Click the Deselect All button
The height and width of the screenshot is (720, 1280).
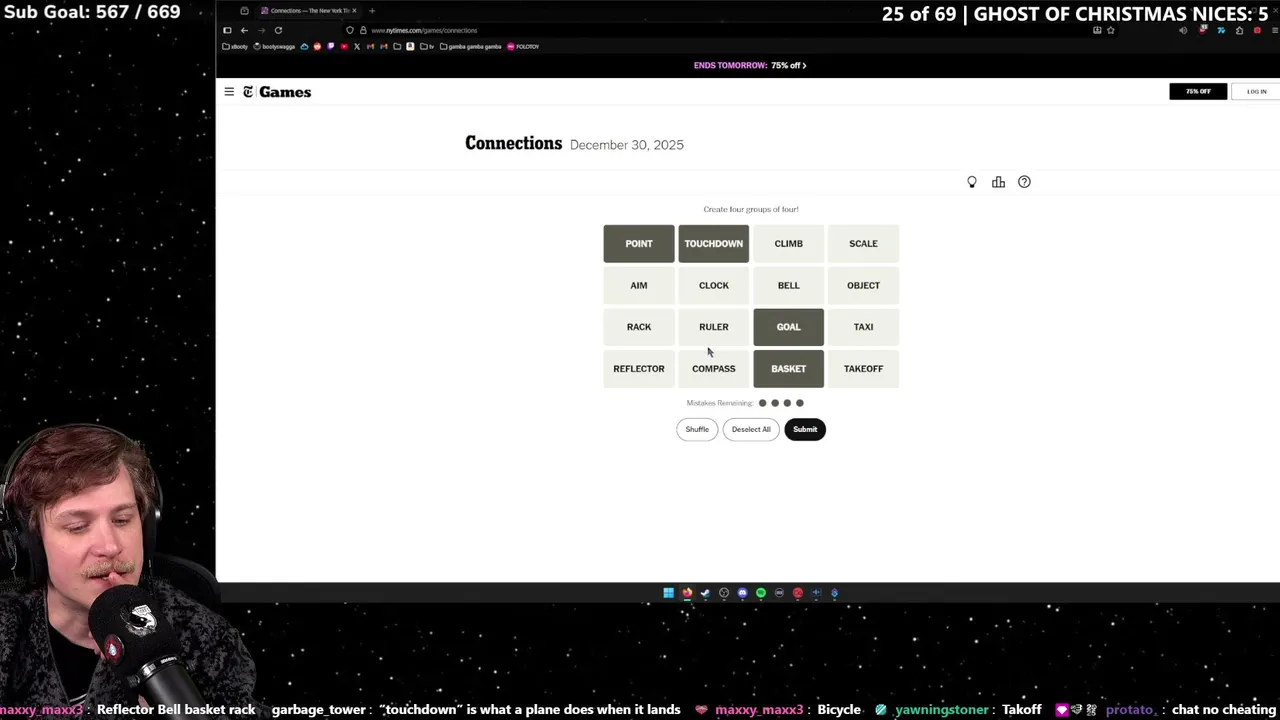751,429
